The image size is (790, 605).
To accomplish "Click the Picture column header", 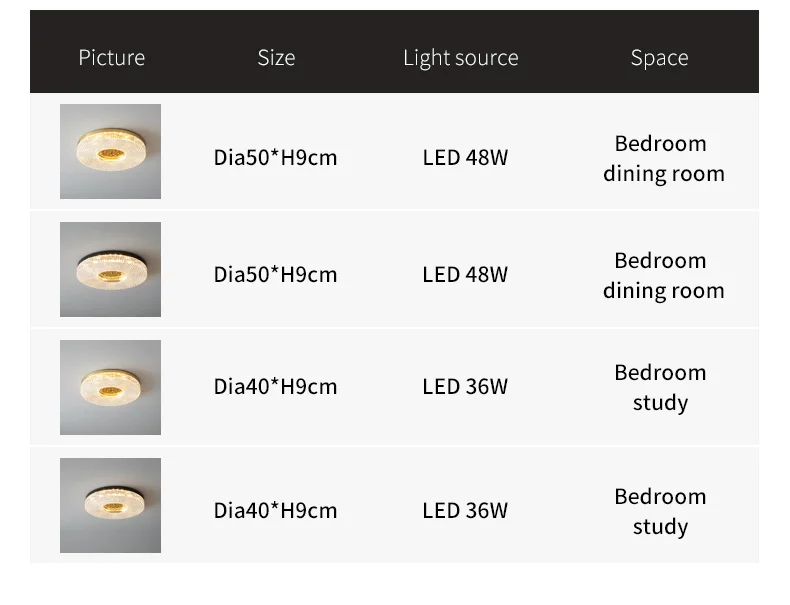I will tap(111, 58).
